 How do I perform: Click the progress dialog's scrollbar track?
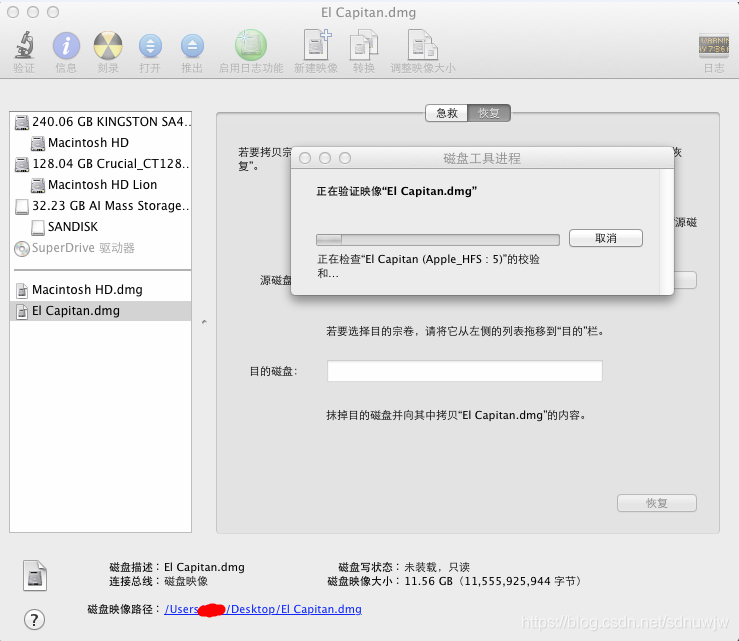coord(666,231)
